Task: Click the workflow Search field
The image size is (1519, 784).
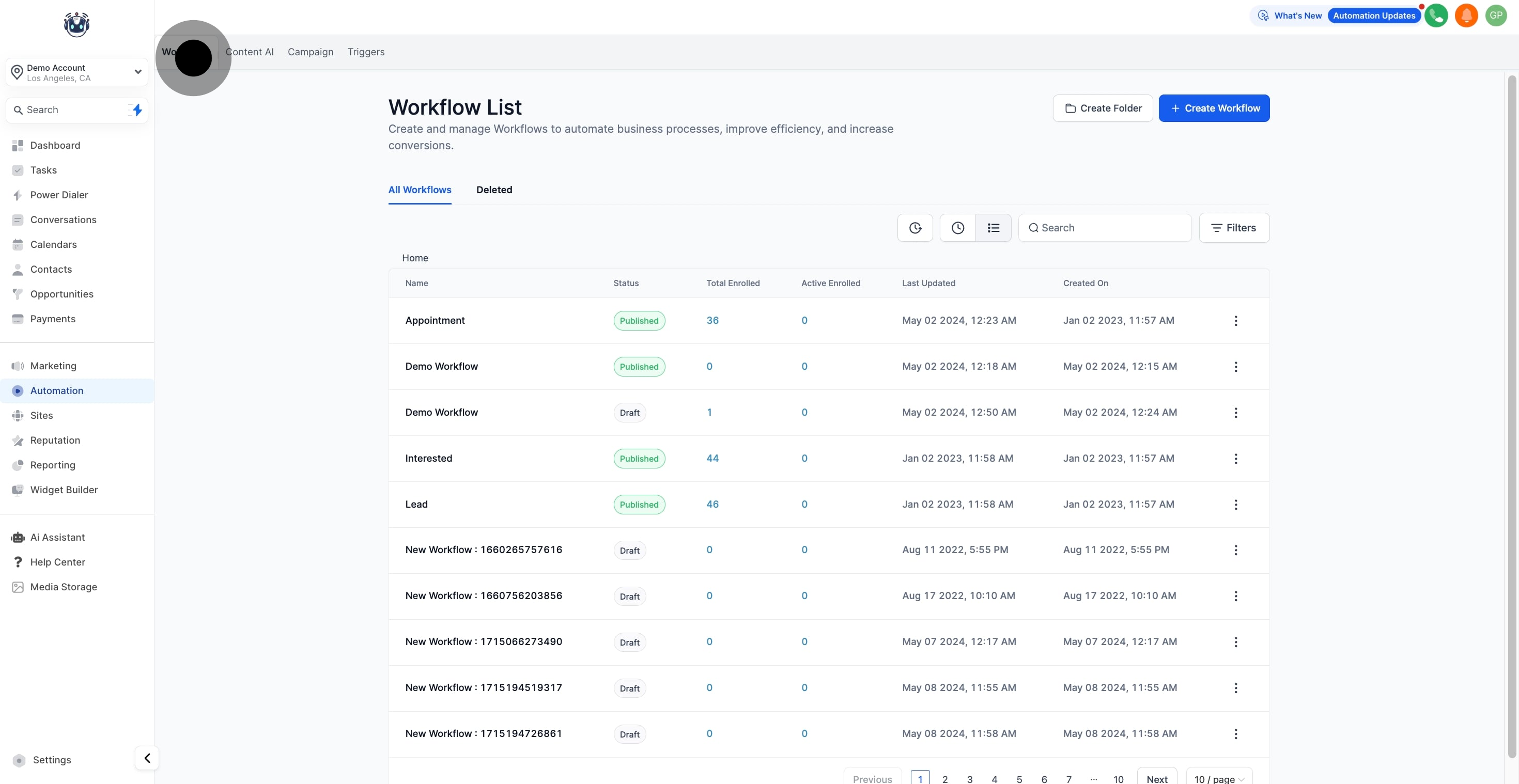Action: point(1105,228)
